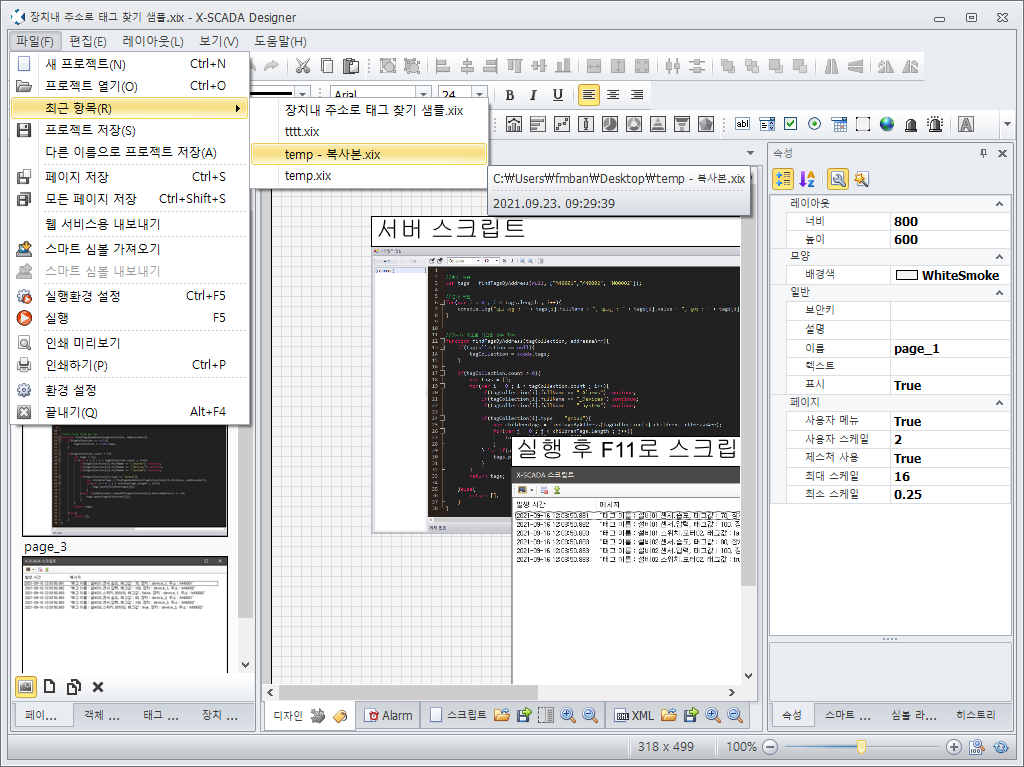This screenshot has width=1024, height=767.
Task: Open recent file temp - 복사본.xix
Action: 369,154
